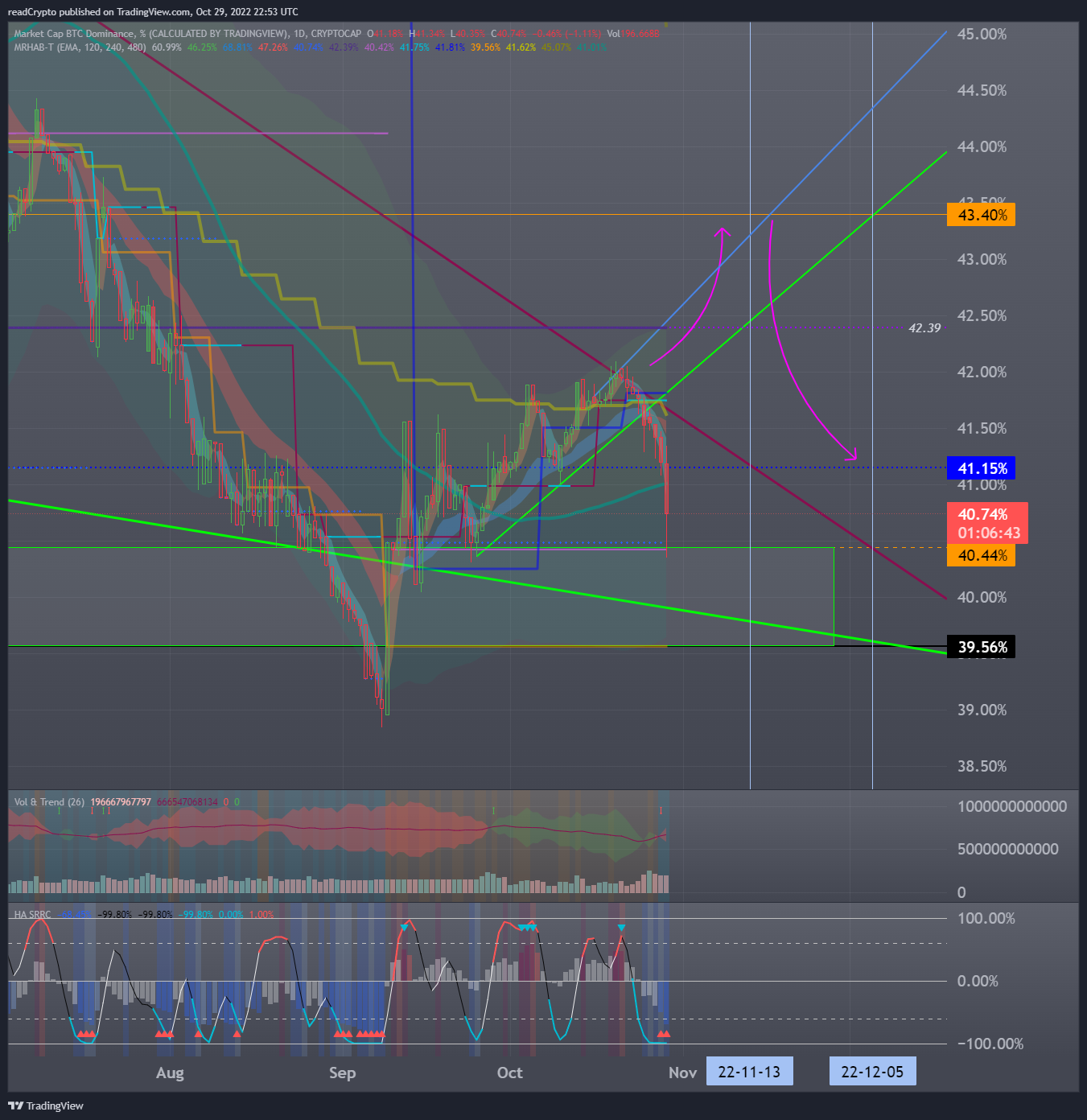The width and height of the screenshot is (1087, 1120).
Task: Click the 'HA SRRC' indicator title
Action: (x=32, y=915)
